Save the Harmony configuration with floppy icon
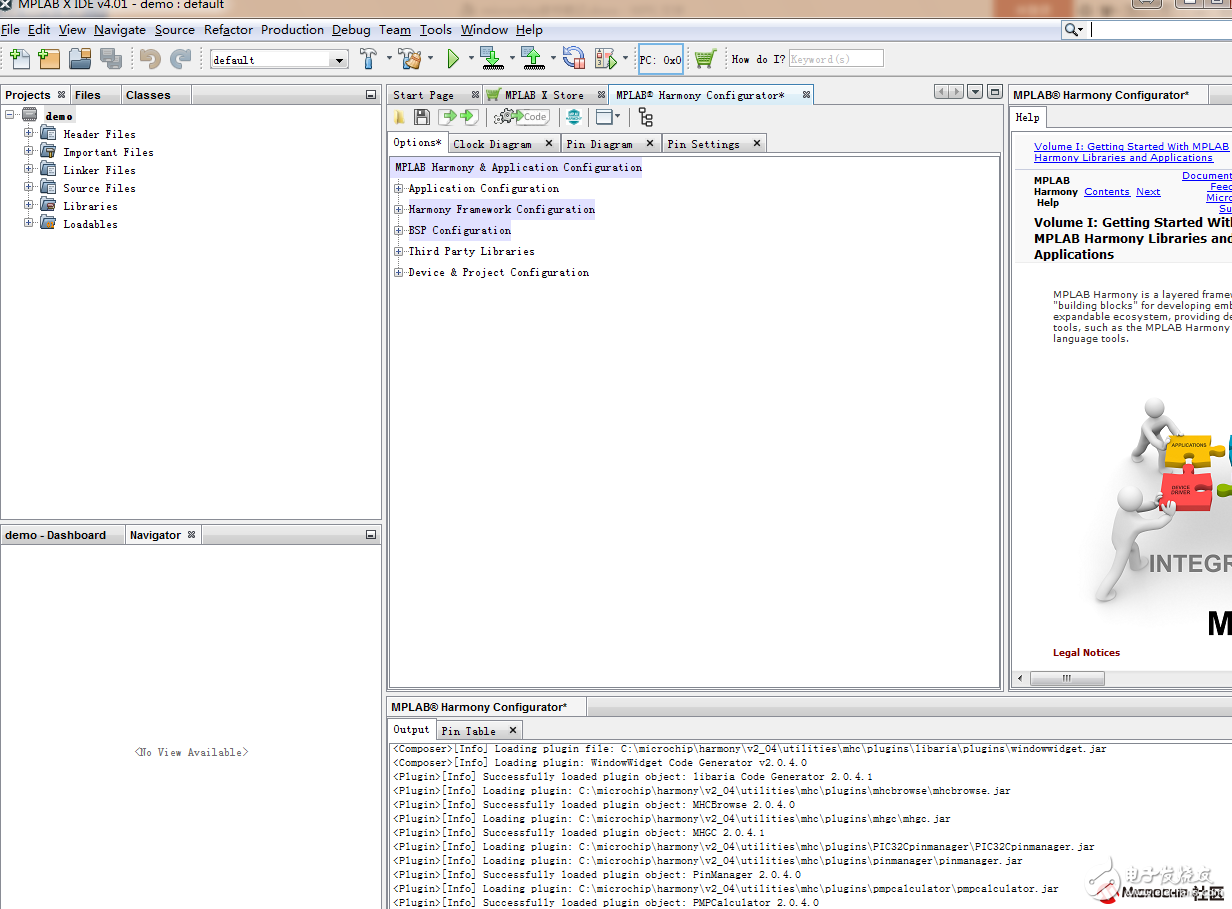This screenshot has width=1232, height=909. click(422, 117)
